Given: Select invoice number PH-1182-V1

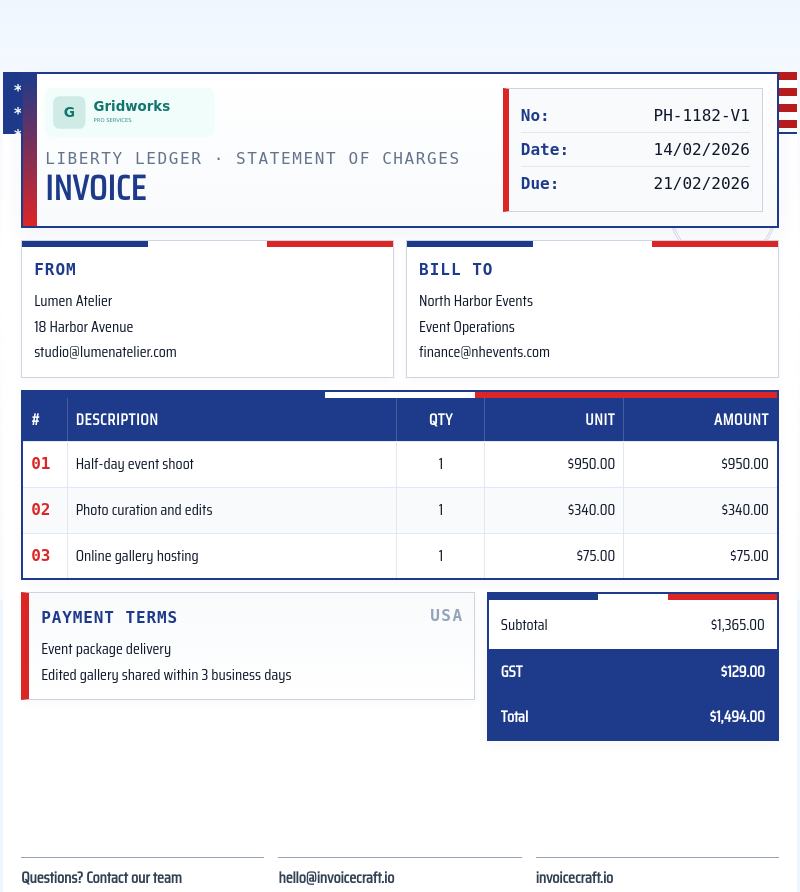Looking at the screenshot, I should tap(701, 115).
